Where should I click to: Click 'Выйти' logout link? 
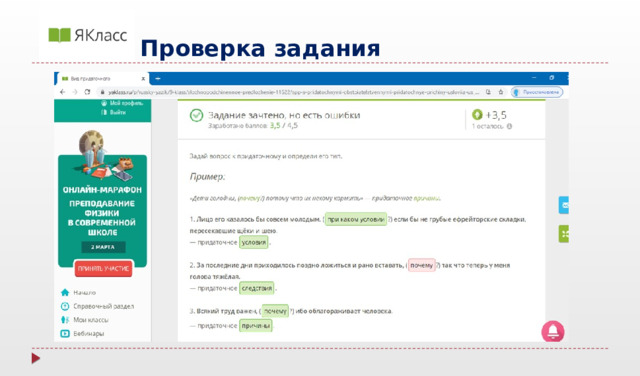click(x=113, y=112)
